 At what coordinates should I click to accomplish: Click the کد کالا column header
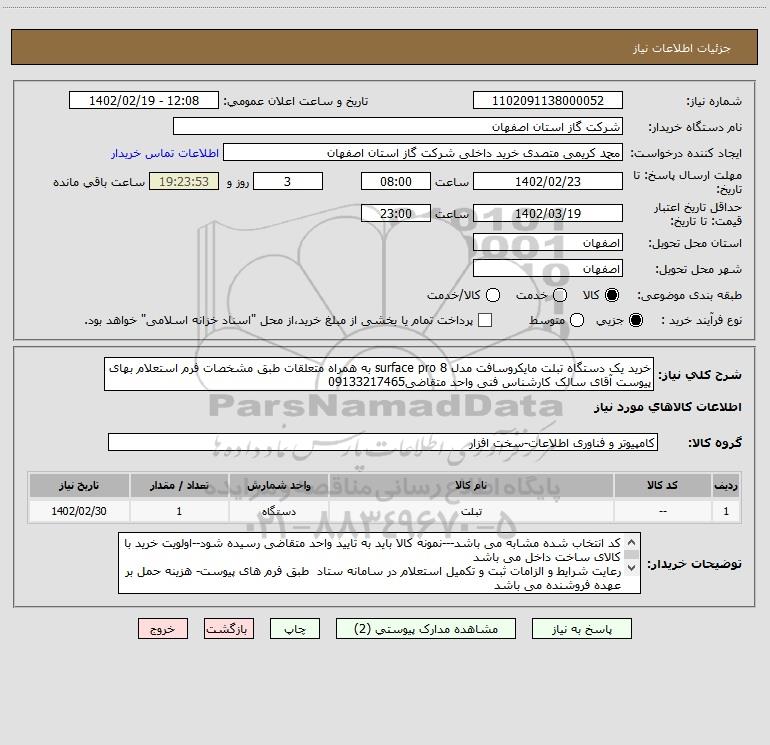pos(662,485)
